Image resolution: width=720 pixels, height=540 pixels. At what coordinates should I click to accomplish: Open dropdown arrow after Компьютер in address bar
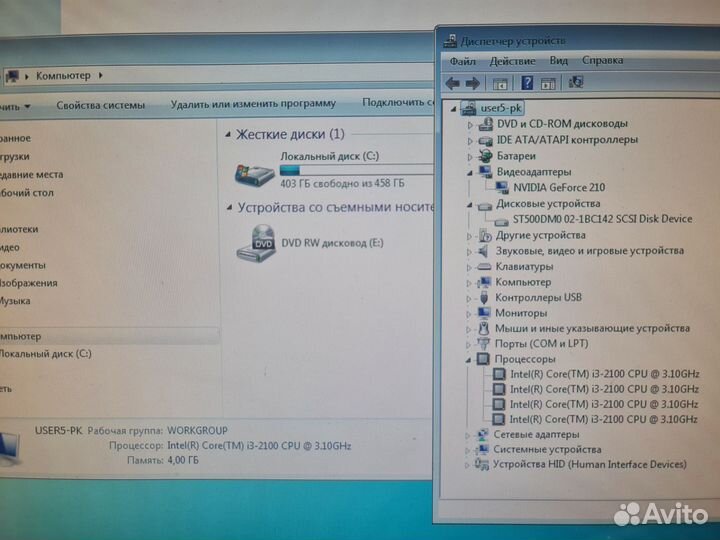point(101,75)
